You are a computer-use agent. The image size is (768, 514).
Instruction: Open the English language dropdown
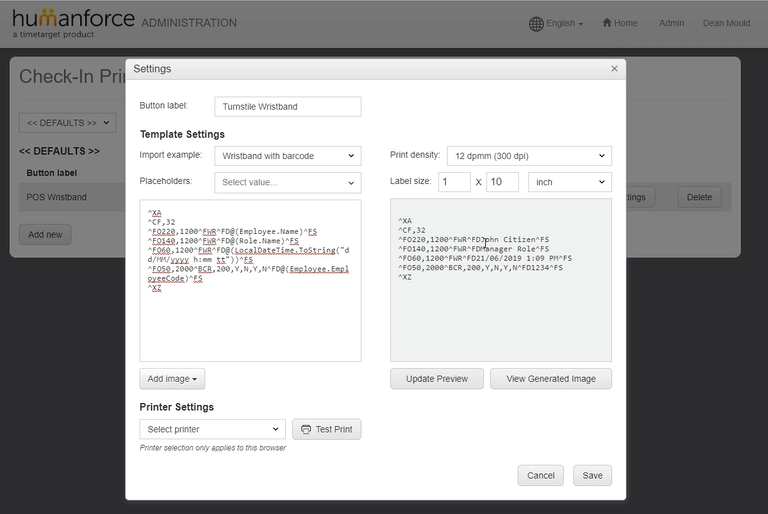[564, 23]
